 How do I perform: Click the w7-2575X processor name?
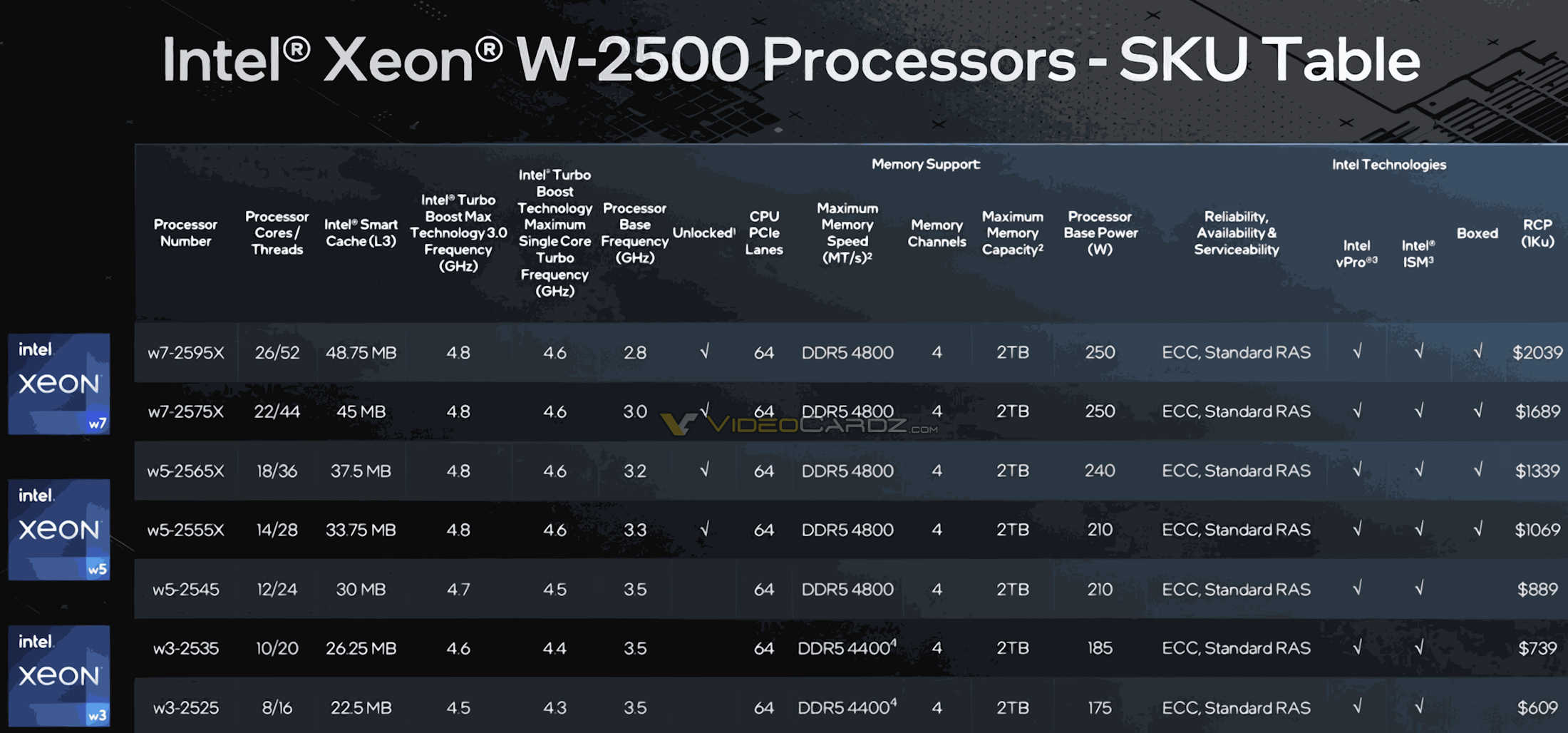coord(185,411)
